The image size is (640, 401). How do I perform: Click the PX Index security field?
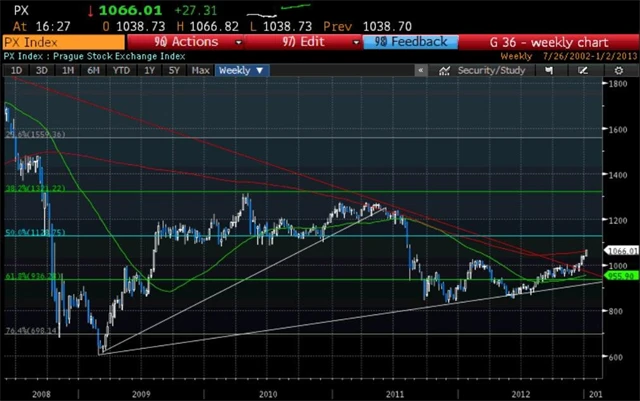pyautogui.click(x=63, y=42)
